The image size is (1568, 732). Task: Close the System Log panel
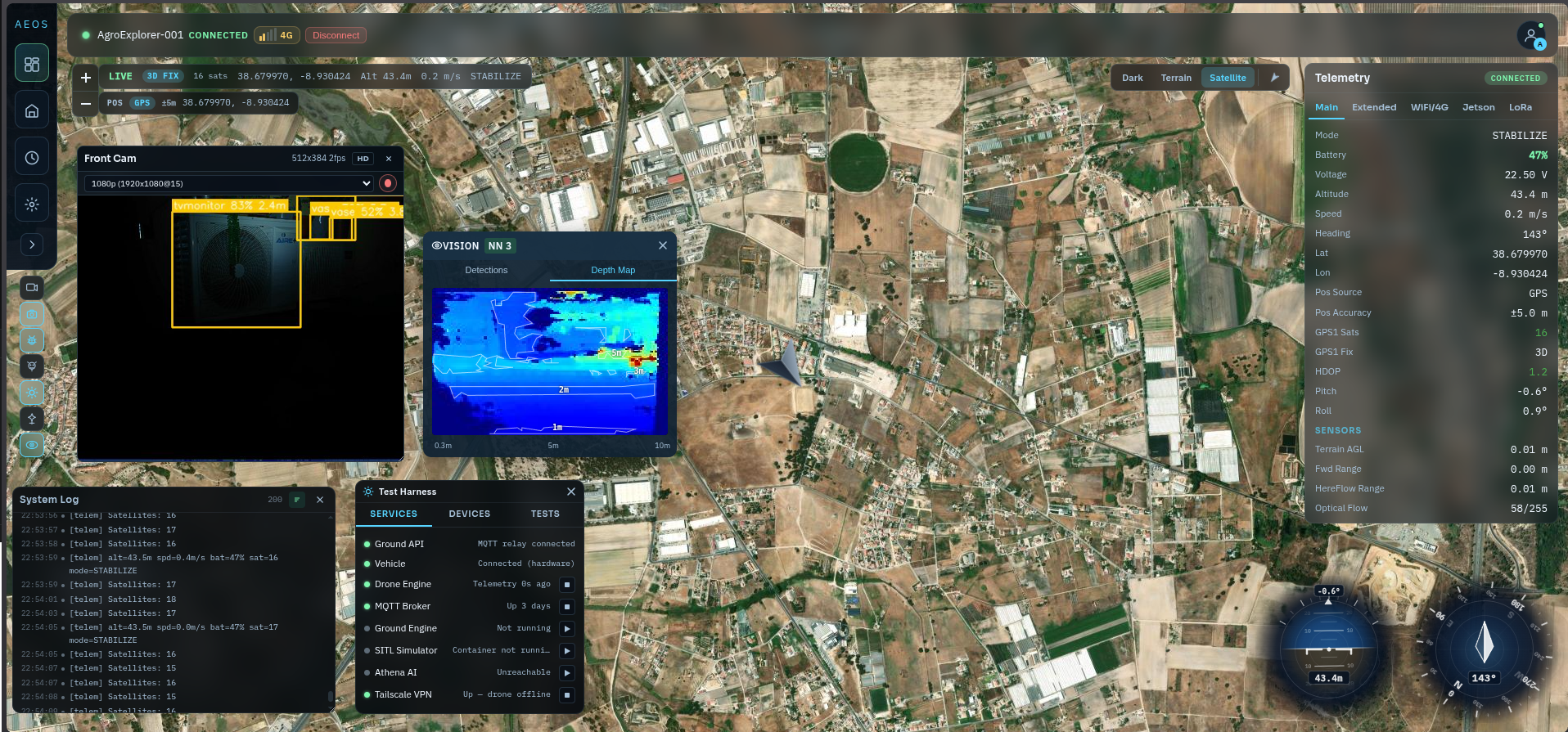320,500
